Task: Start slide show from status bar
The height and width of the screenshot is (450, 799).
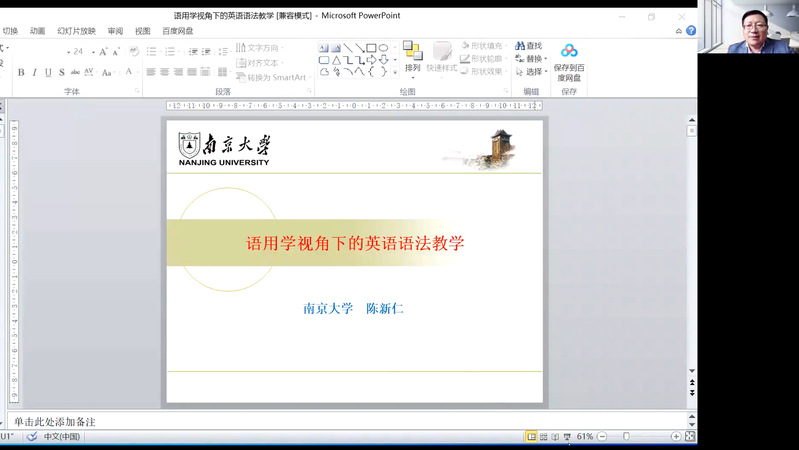Action: pyautogui.click(x=567, y=437)
